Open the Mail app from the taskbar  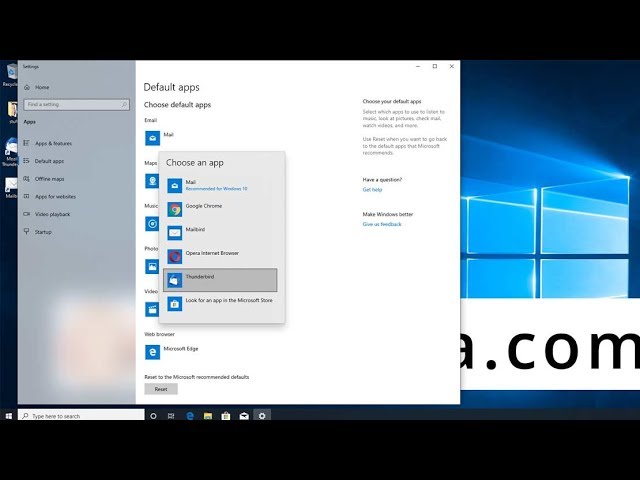point(244,416)
